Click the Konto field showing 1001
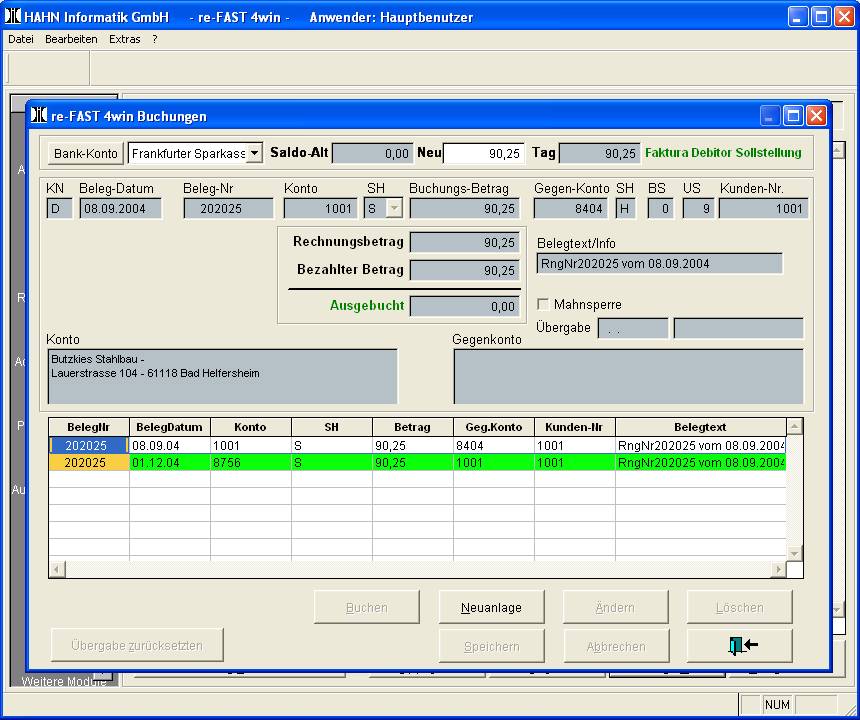Viewport: 860px width, 720px height. (320, 209)
